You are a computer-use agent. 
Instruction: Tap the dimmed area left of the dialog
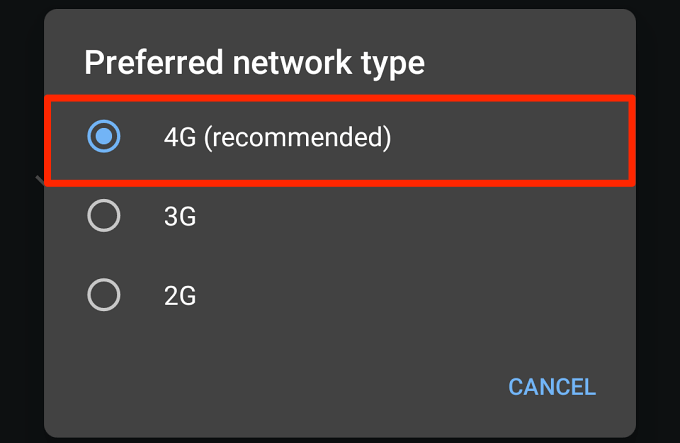(20, 220)
